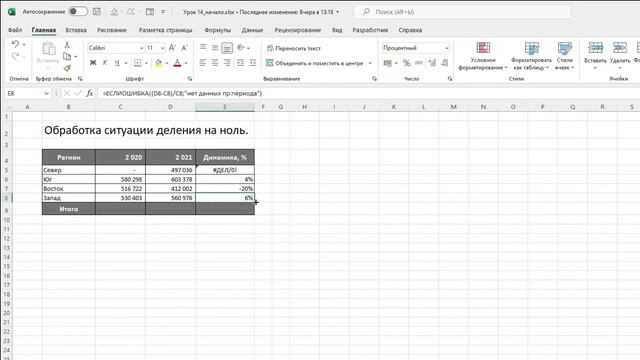This screenshot has height=360, width=640.
Task: Center text horizontally
Action: pyautogui.click(x=215, y=63)
